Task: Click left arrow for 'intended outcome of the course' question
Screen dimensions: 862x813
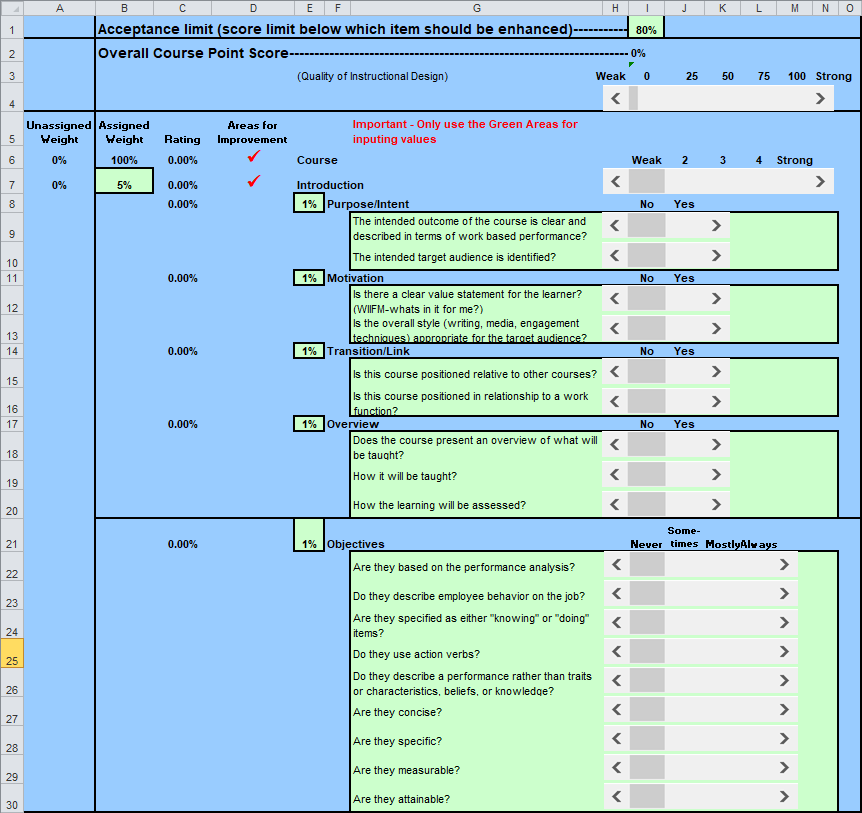Action: click(x=615, y=225)
